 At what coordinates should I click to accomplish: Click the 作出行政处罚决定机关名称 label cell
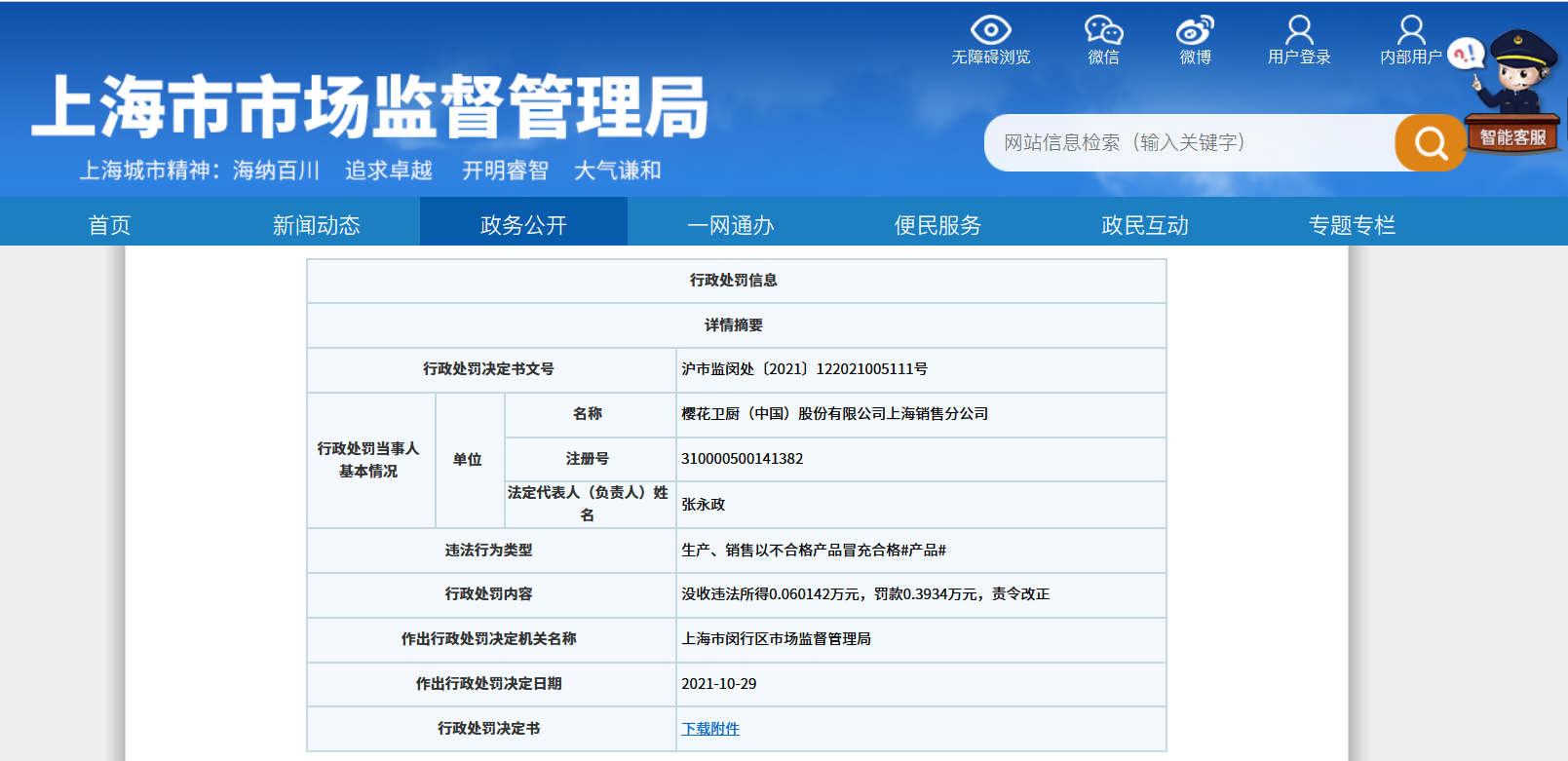tap(489, 639)
